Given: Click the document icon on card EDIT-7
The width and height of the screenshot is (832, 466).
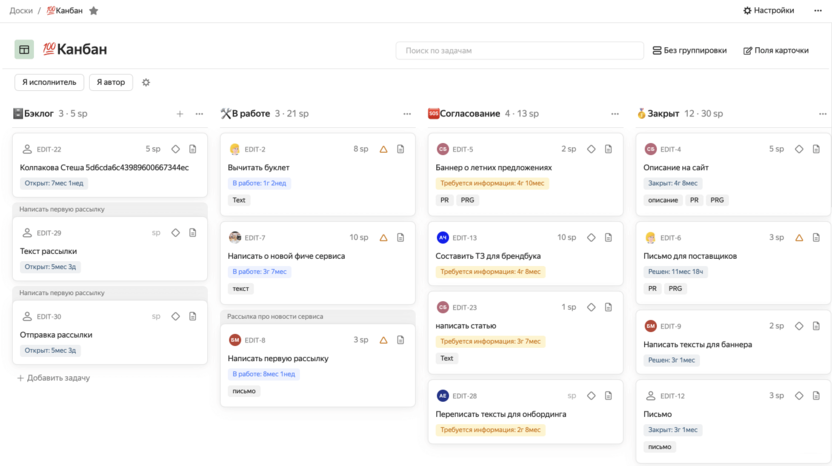Looking at the screenshot, I should (x=400, y=237).
